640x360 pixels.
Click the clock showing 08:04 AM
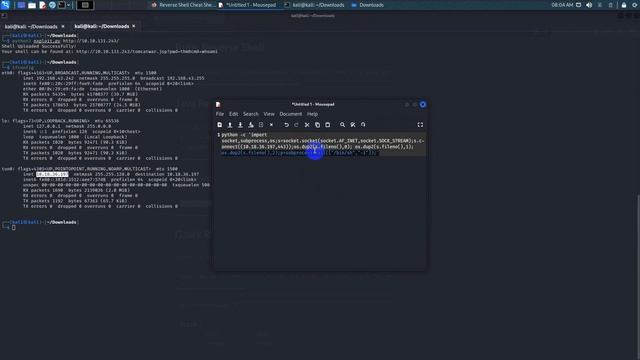(x=562, y=5)
